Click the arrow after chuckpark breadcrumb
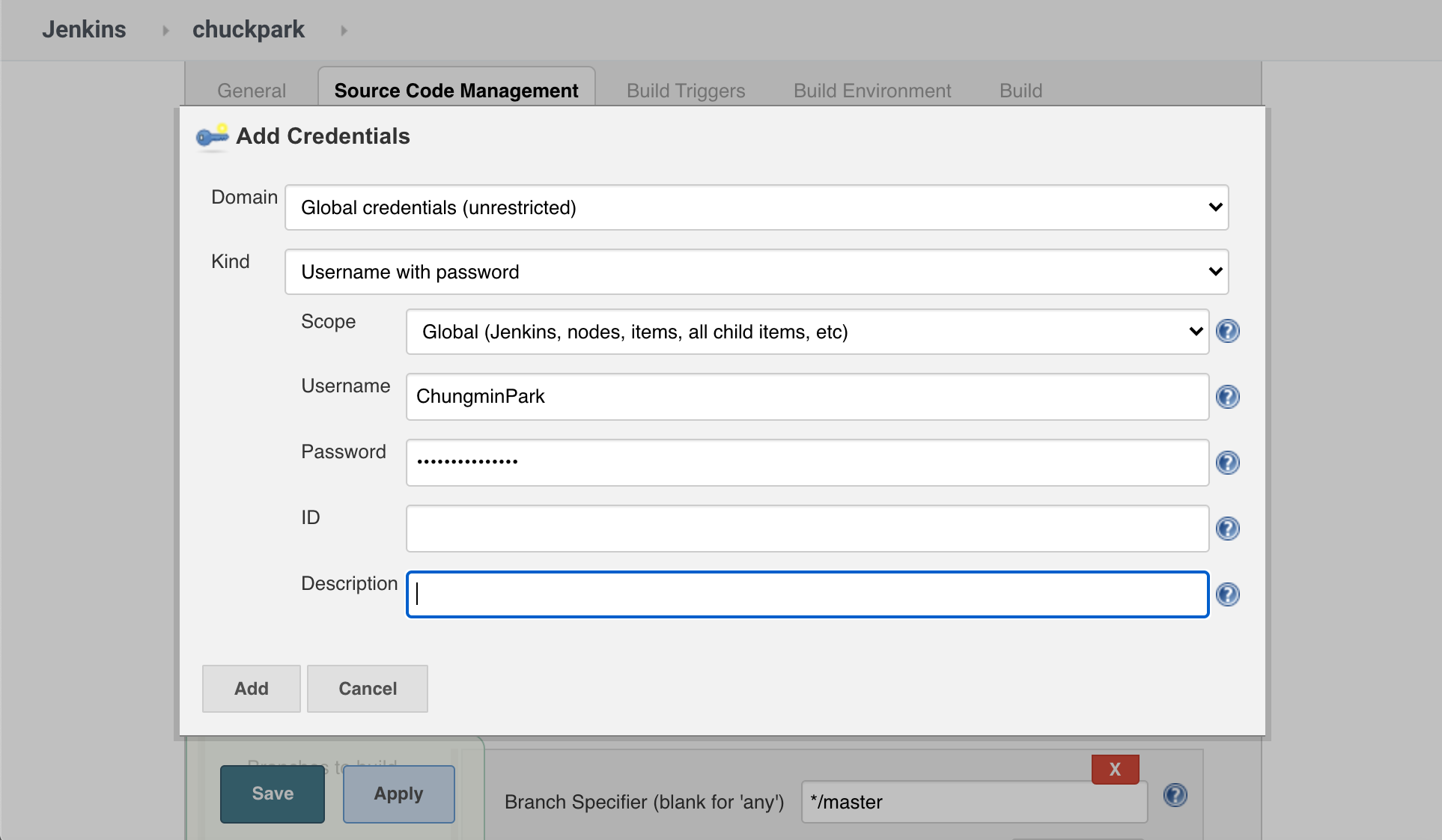The image size is (1442, 840). click(344, 31)
